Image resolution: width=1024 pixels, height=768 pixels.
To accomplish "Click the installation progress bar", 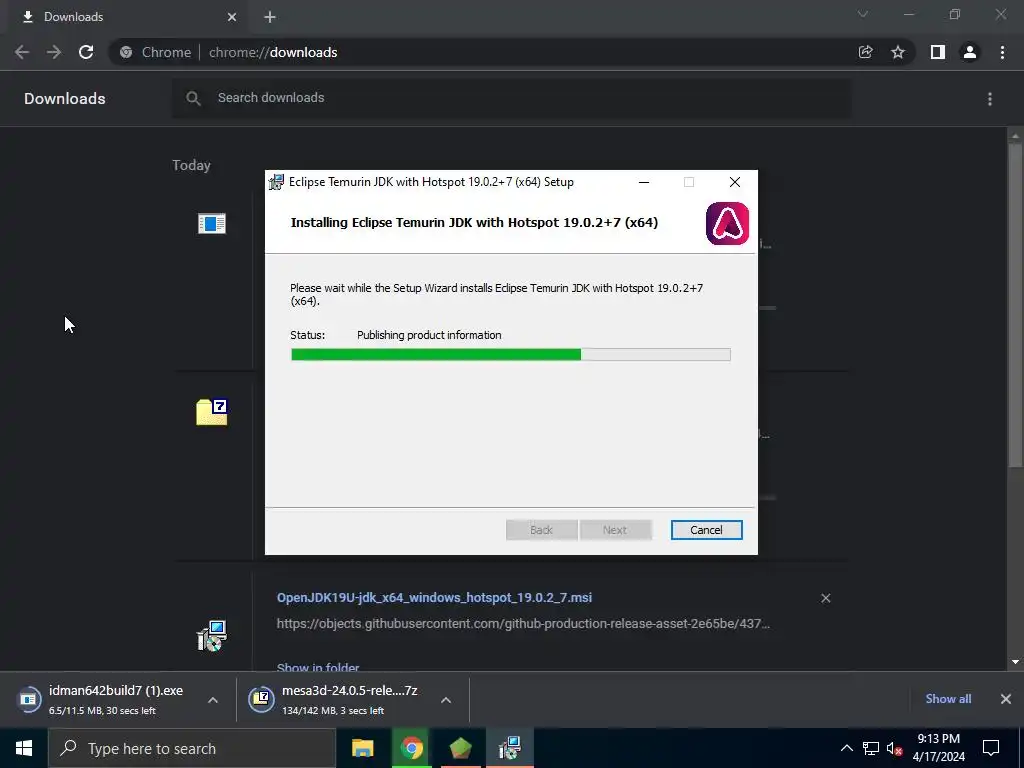I will point(511,355).
